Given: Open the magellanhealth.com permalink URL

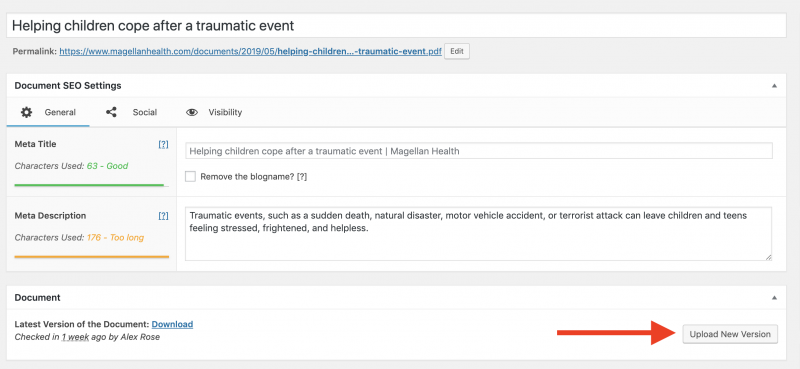Looking at the screenshot, I should [251, 52].
